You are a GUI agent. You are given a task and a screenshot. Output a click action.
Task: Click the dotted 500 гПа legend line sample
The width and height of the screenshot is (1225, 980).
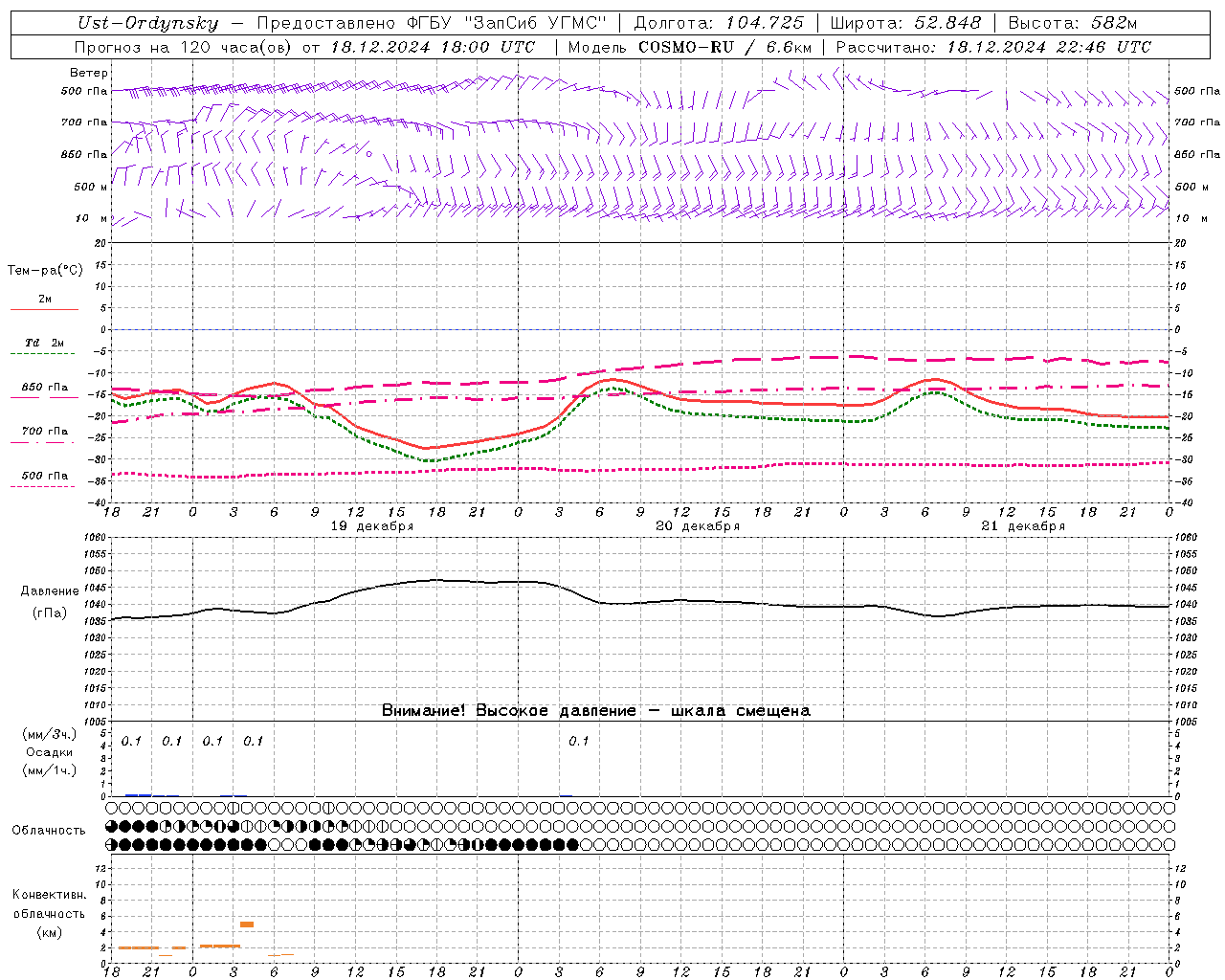point(44,486)
